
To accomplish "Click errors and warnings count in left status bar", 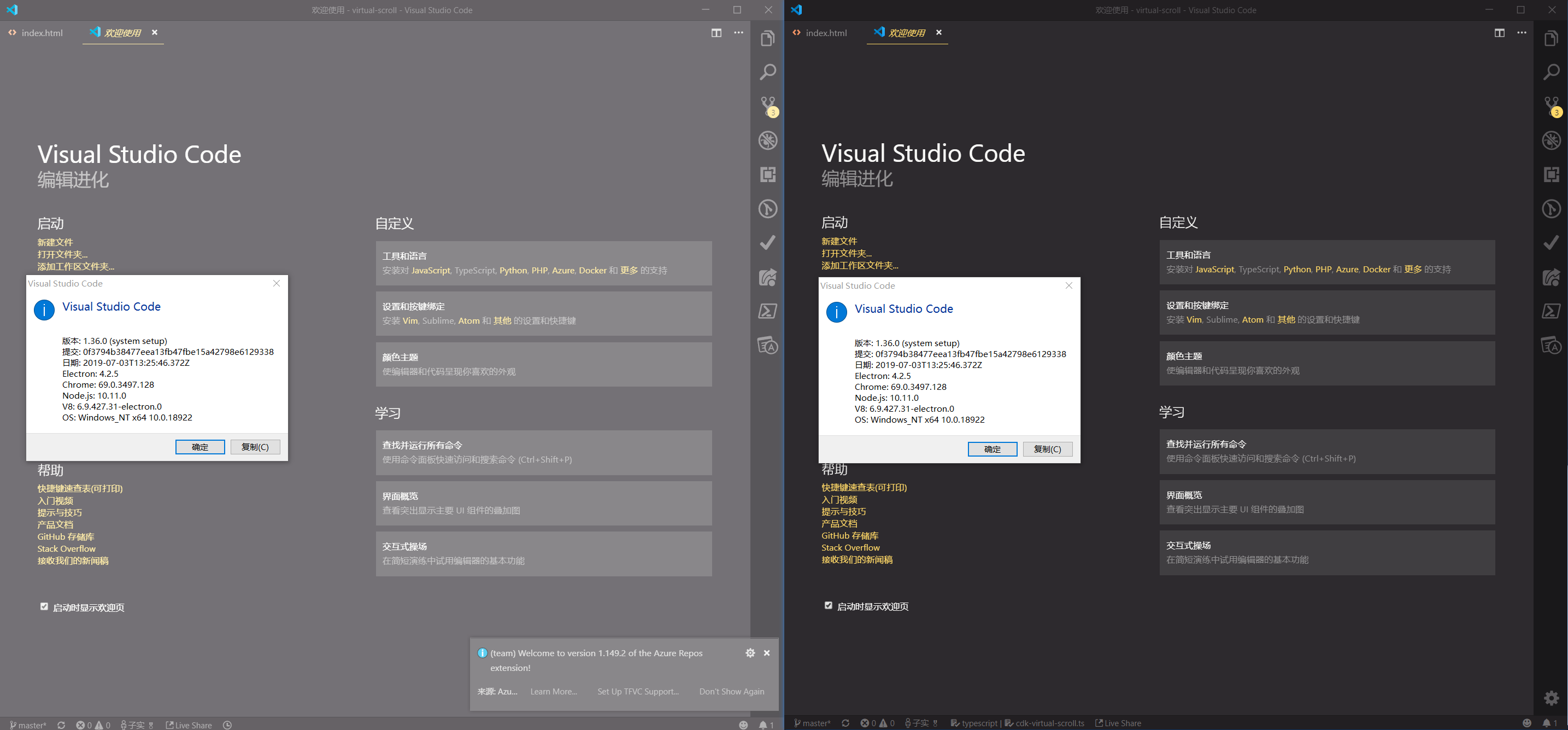I will pyautogui.click(x=93, y=725).
